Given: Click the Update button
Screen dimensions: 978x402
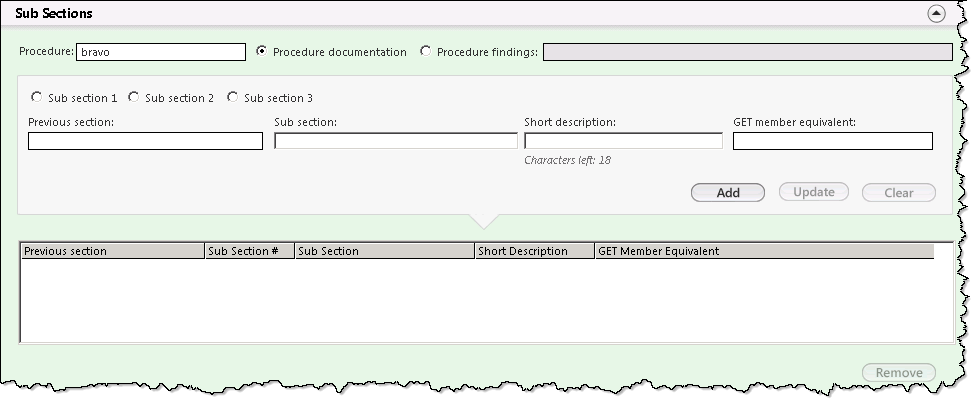Looking at the screenshot, I should click(x=814, y=192).
